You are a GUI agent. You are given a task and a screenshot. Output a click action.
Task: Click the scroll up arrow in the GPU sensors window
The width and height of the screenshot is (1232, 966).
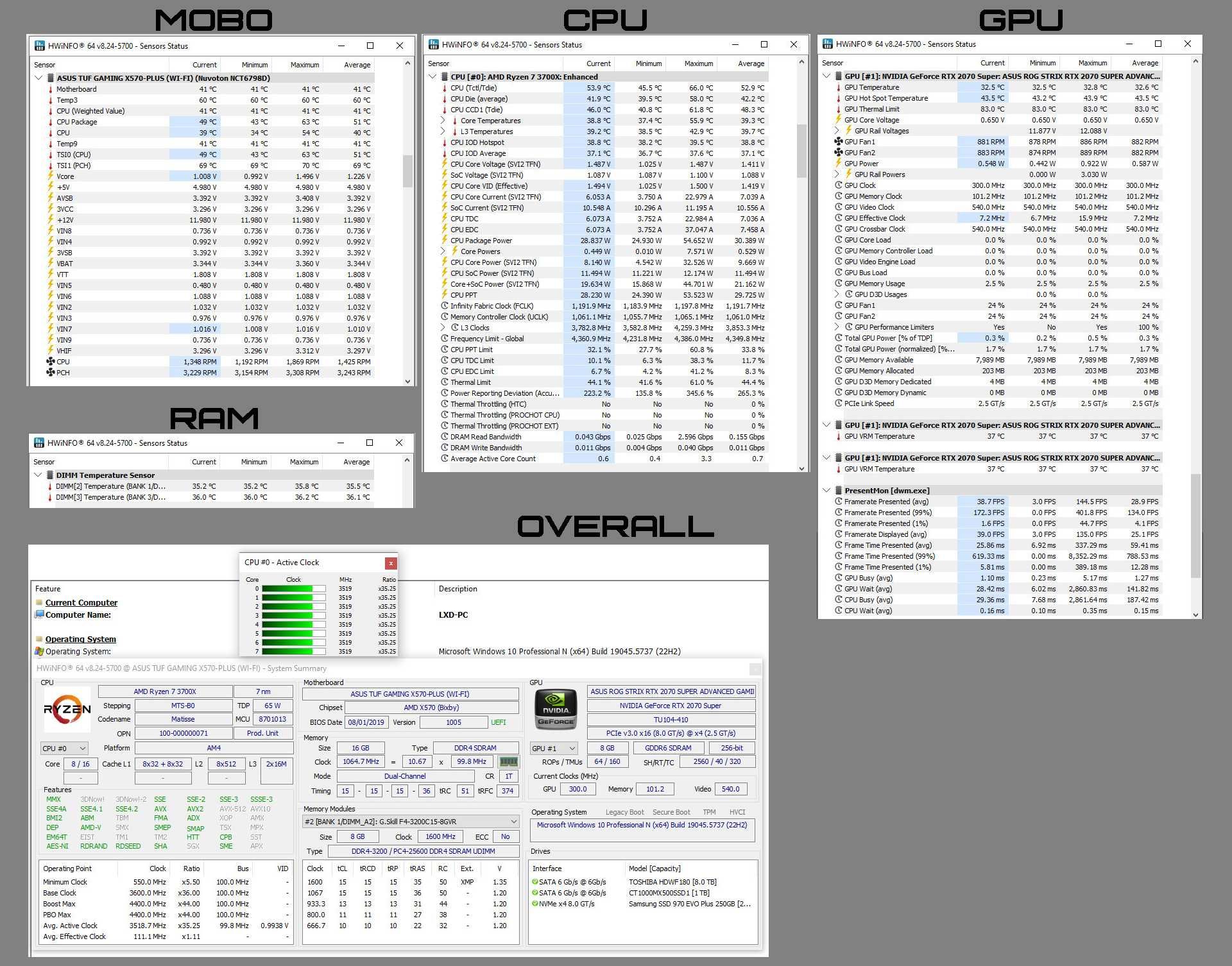pos(1195,62)
